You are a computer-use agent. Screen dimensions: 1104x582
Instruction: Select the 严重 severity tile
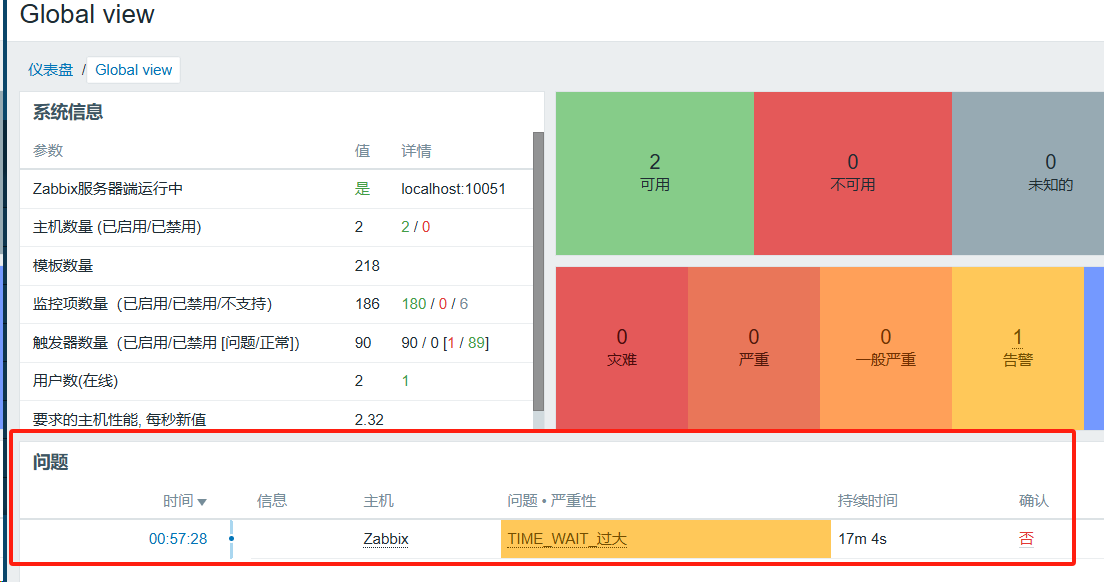pyautogui.click(x=754, y=348)
